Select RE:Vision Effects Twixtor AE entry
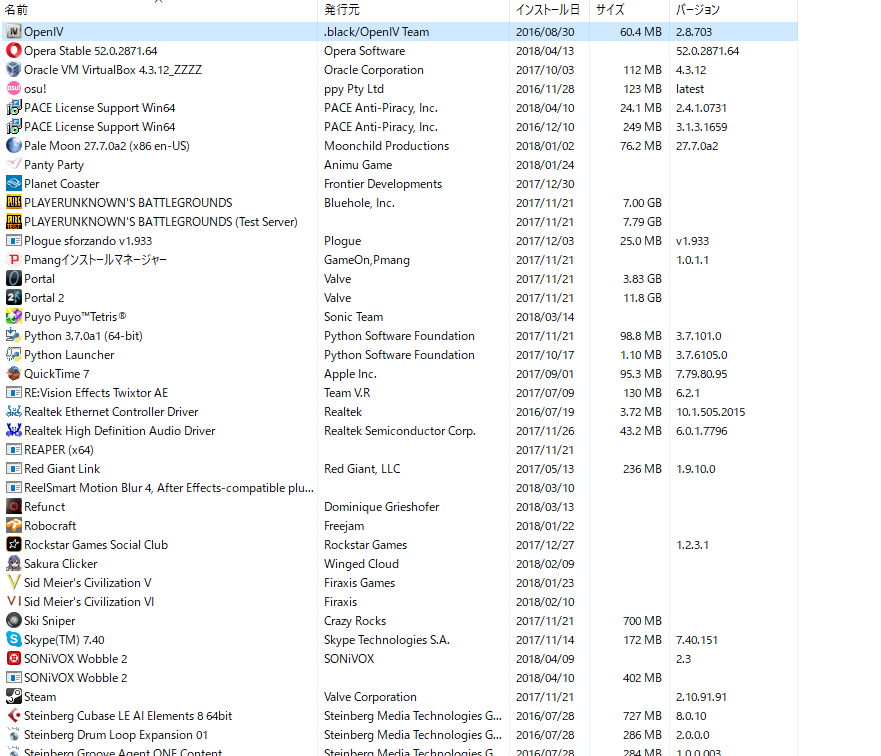This screenshot has height=756, width=881. tap(400, 393)
